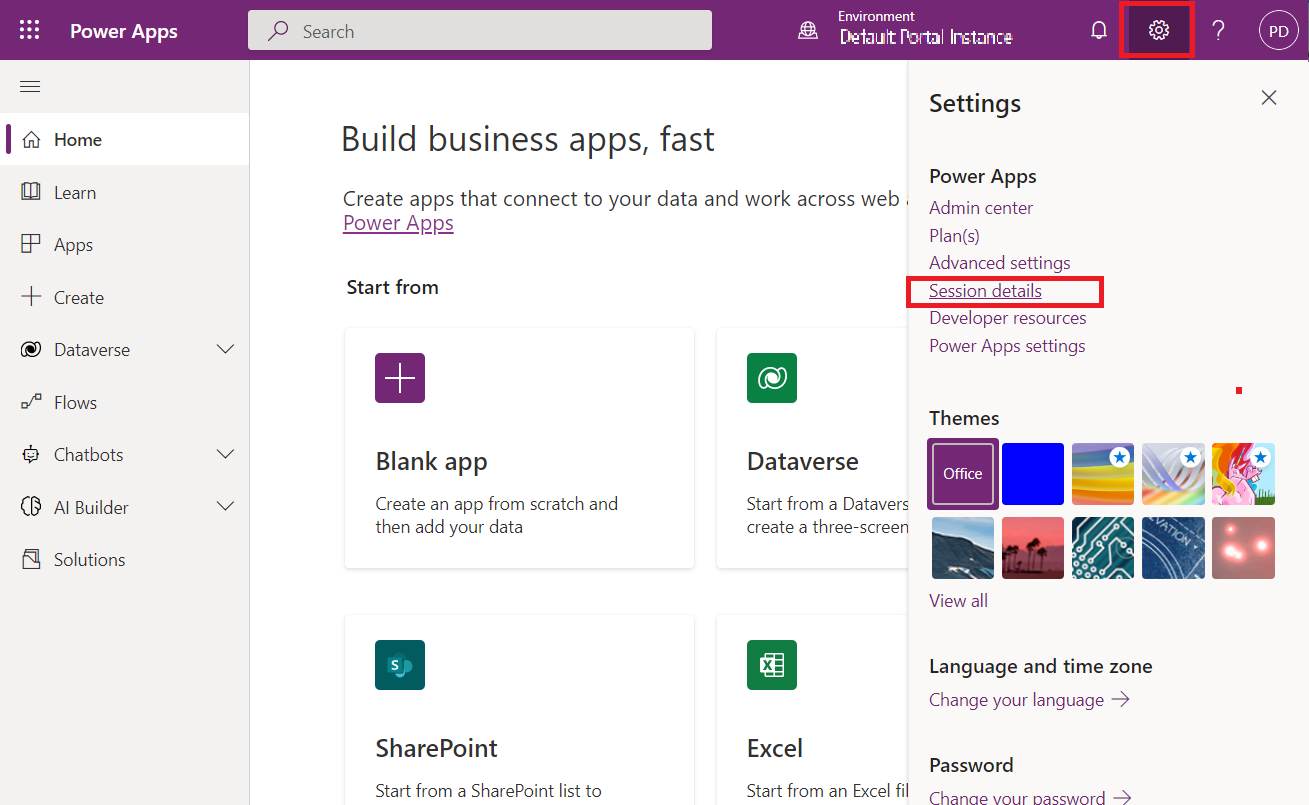Open Admin center link

[x=981, y=208]
